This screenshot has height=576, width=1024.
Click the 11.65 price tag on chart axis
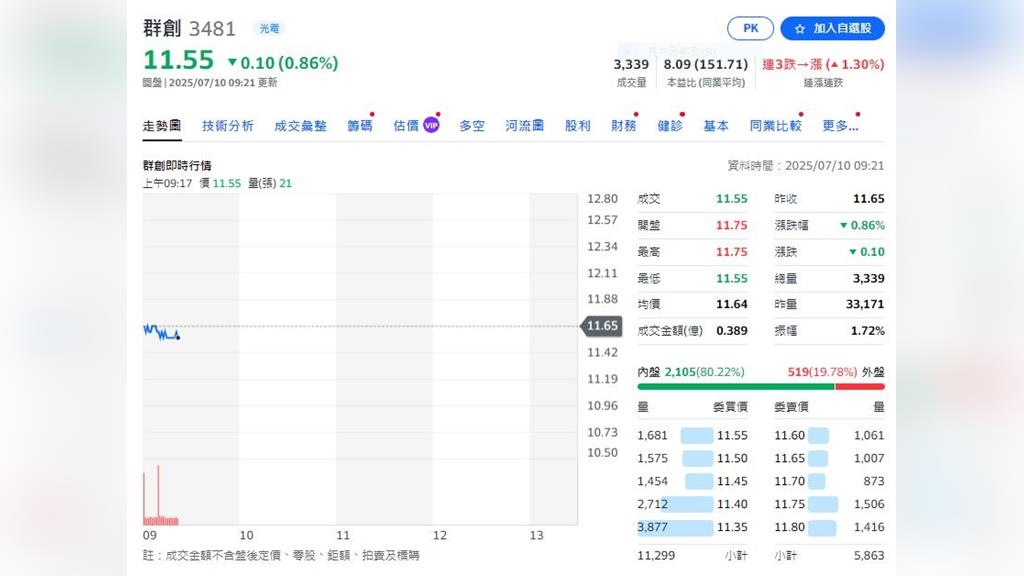[601, 326]
